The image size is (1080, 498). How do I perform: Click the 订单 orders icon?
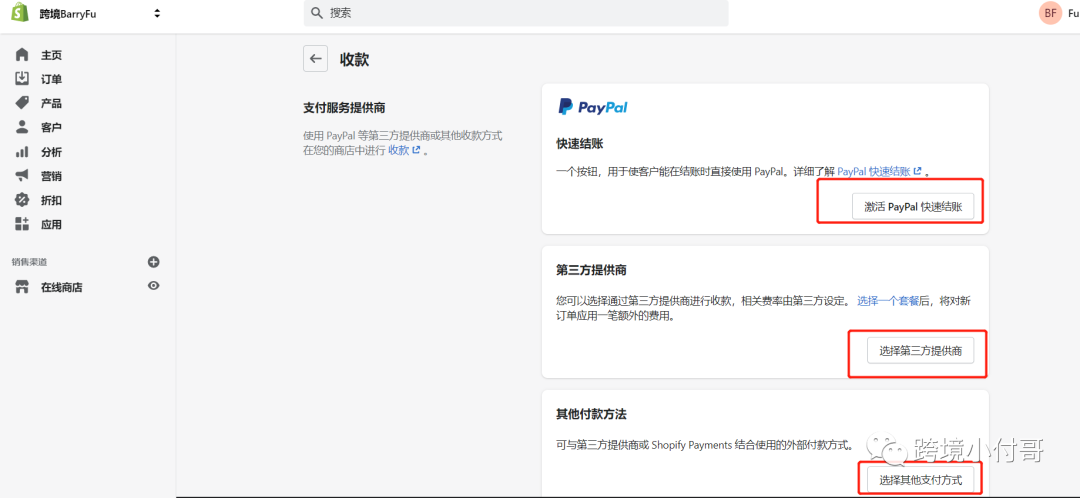pos(22,79)
